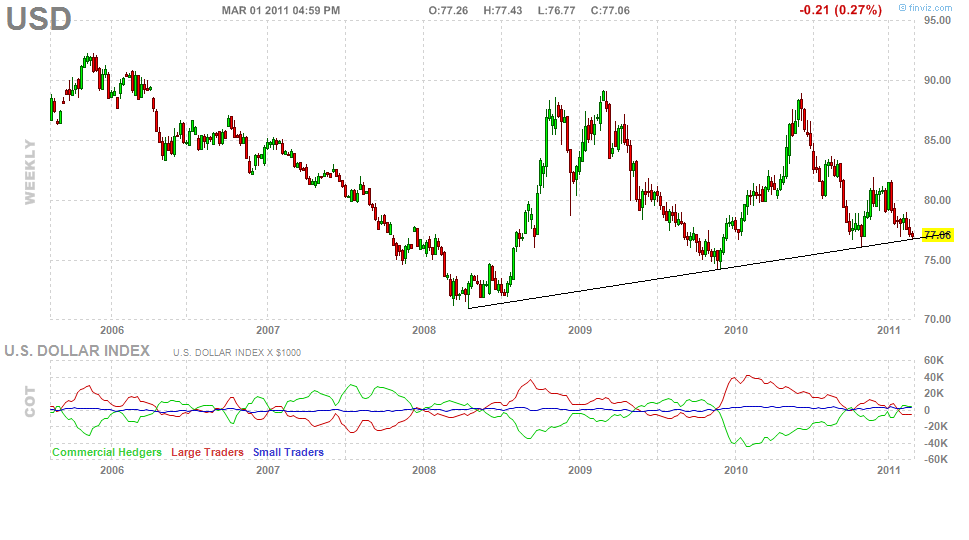Click the U.S. DOLLAR INDEX heading

pyautogui.click(x=77, y=351)
